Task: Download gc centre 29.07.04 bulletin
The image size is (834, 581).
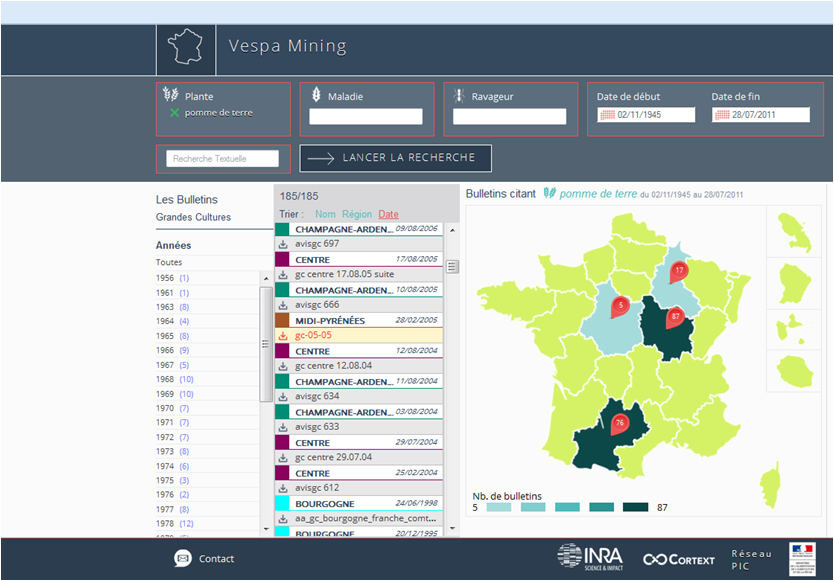Action: [x=283, y=458]
